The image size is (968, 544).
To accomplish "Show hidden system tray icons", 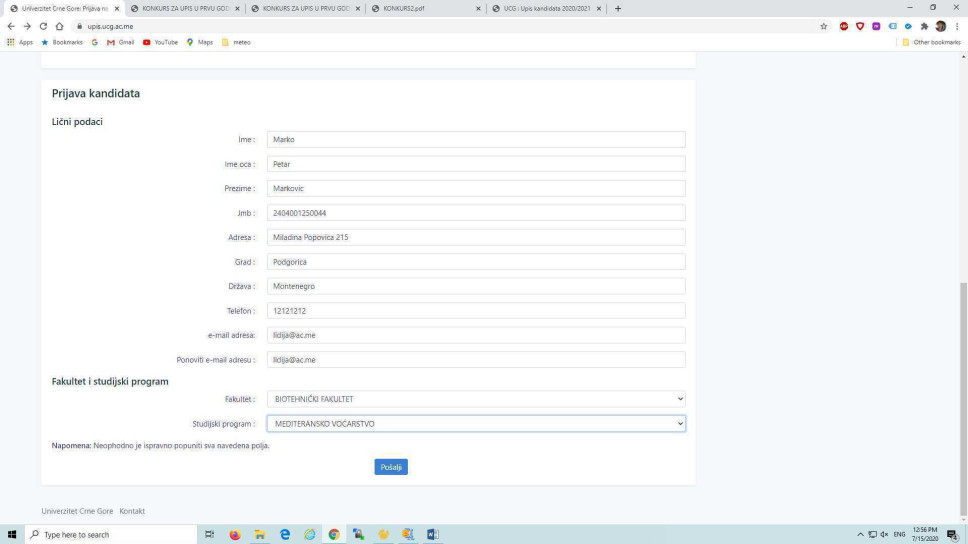I will [x=860, y=534].
